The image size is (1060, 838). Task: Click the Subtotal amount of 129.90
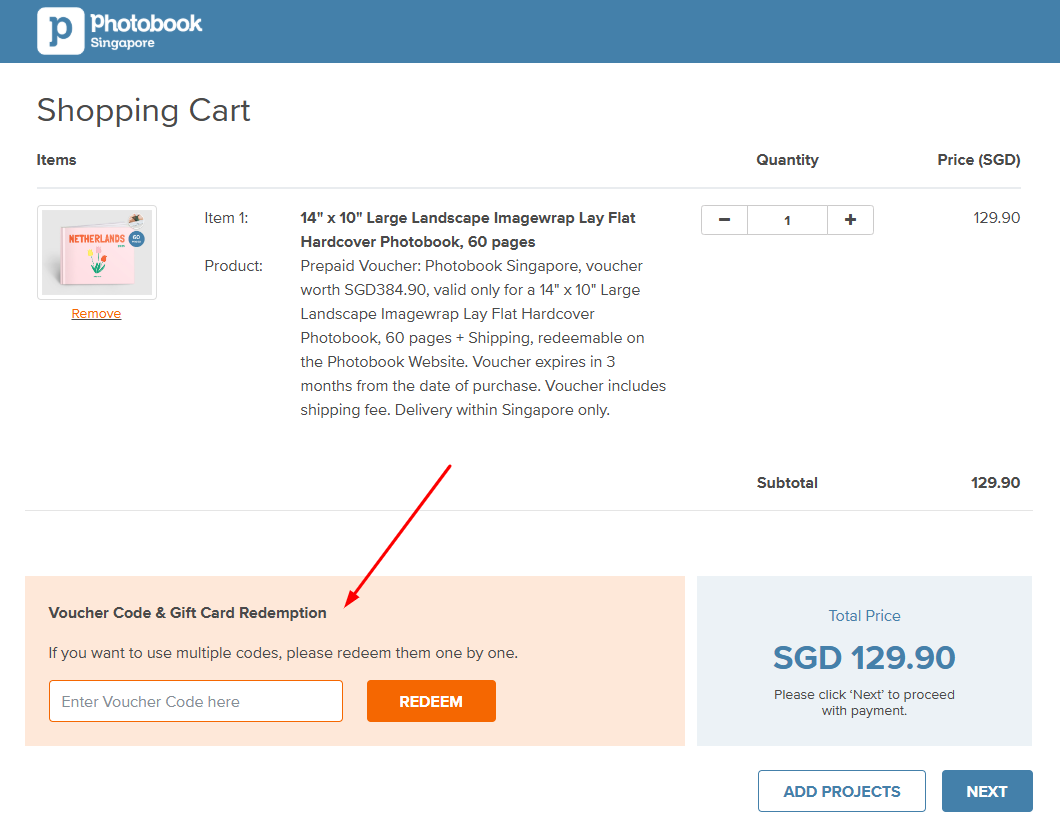click(995, 483)
